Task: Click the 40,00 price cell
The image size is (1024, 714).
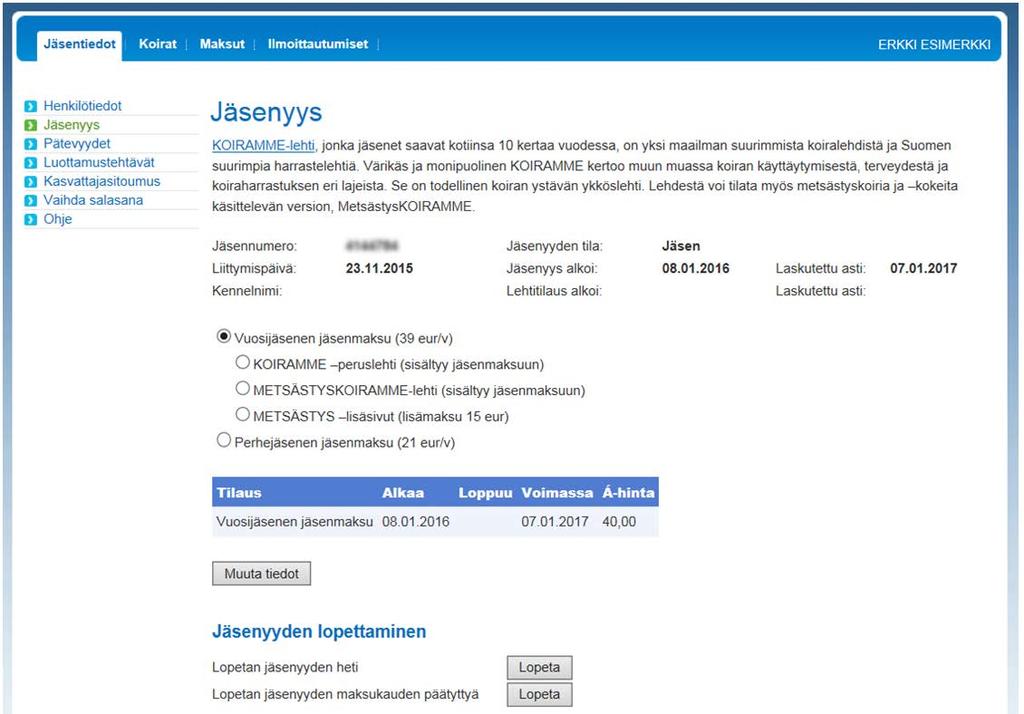Action: tap(619, 522)
